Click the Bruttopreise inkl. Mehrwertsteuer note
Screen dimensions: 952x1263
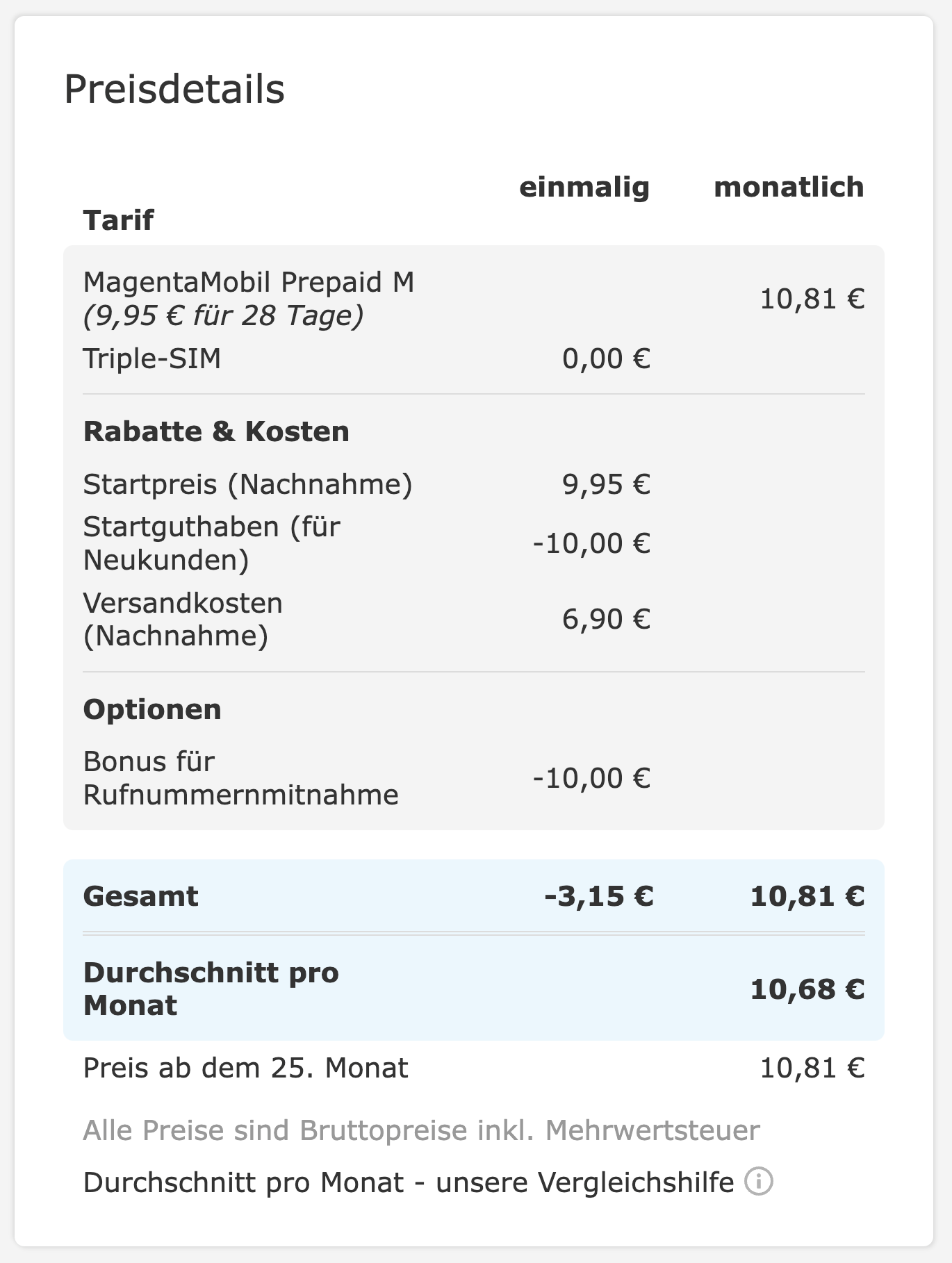click(x=421, y=1130)
